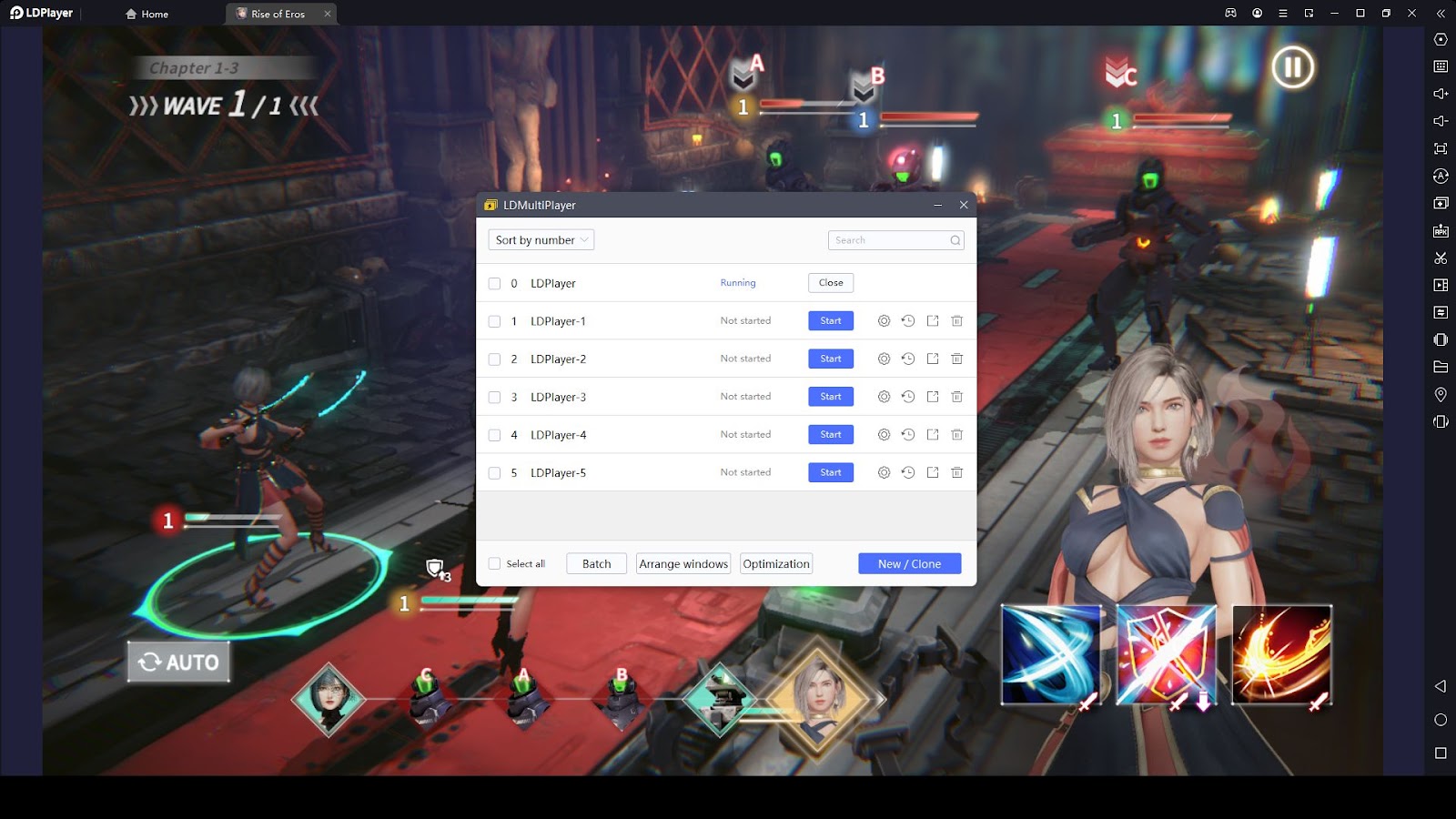Delete the LDPlayer-1 instance
This screenshot has width=1456, height=819.
point(957,321)
